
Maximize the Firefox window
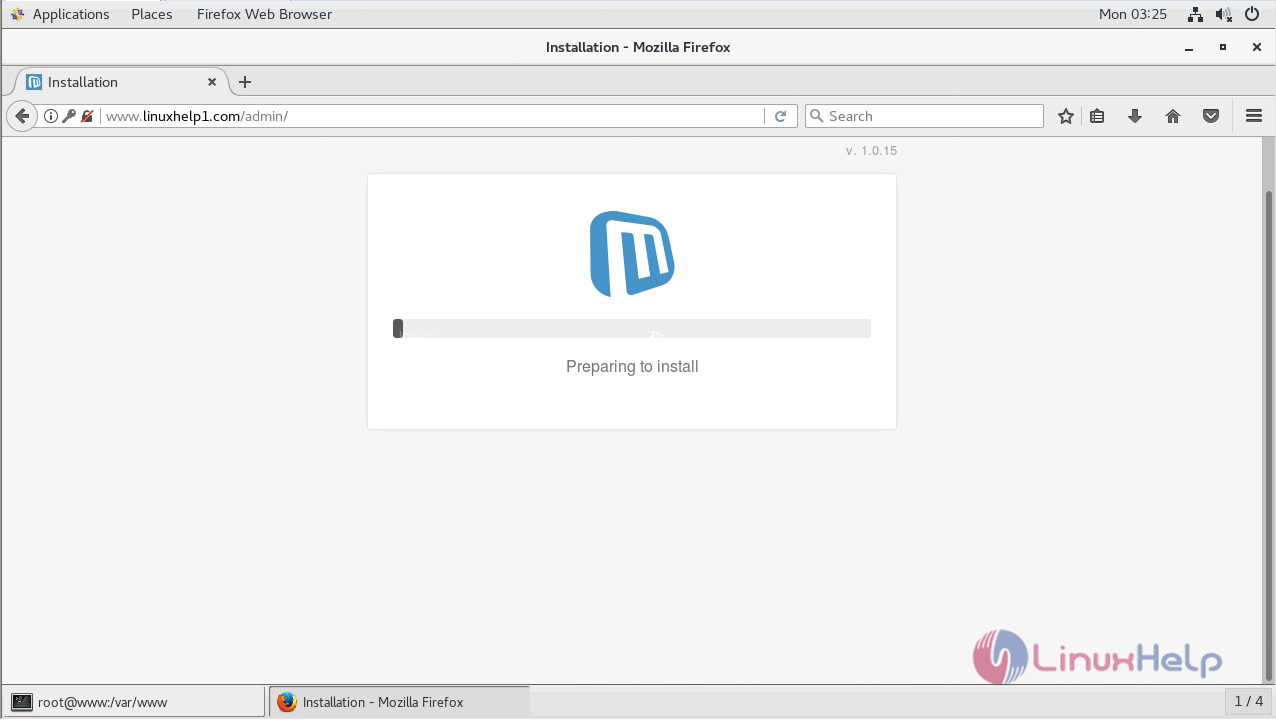point(1222,47)
